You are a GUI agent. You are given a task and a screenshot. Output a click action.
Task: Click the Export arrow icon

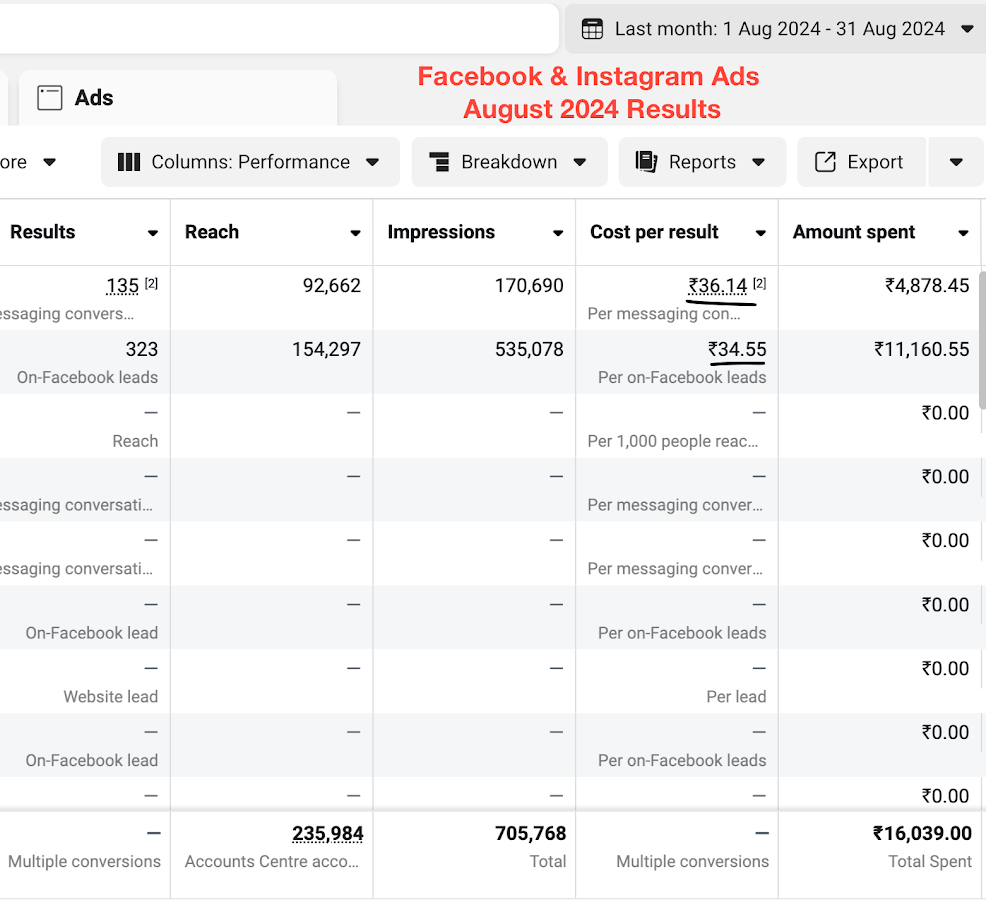point(825,162)
